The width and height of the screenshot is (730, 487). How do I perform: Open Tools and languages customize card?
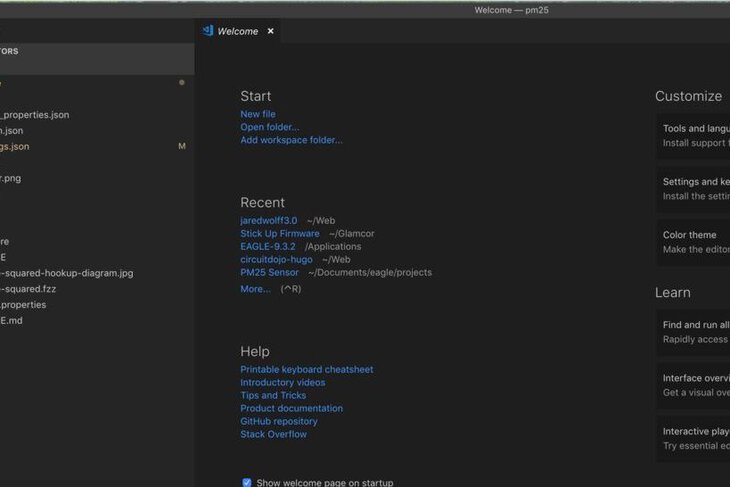pos(693,135)
